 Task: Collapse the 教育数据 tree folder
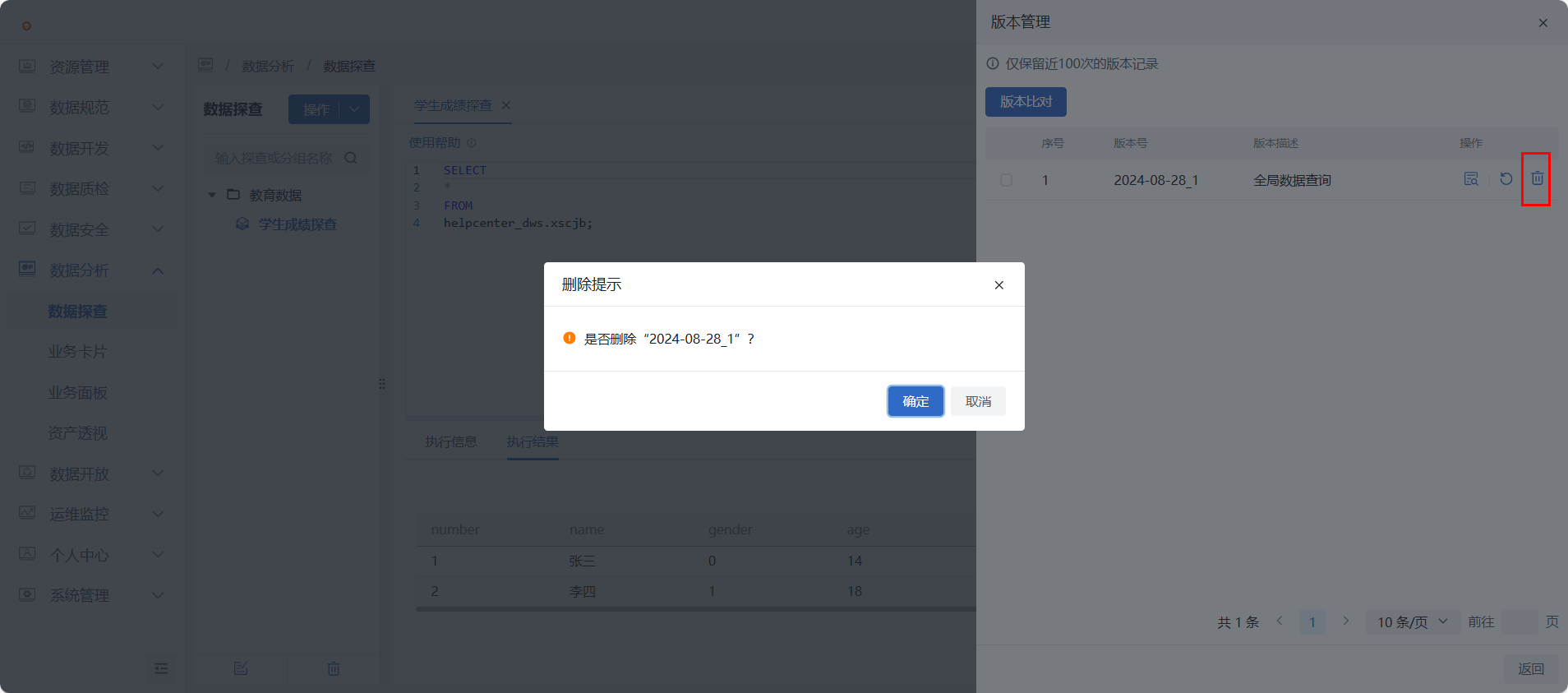(x=212, y=195)
